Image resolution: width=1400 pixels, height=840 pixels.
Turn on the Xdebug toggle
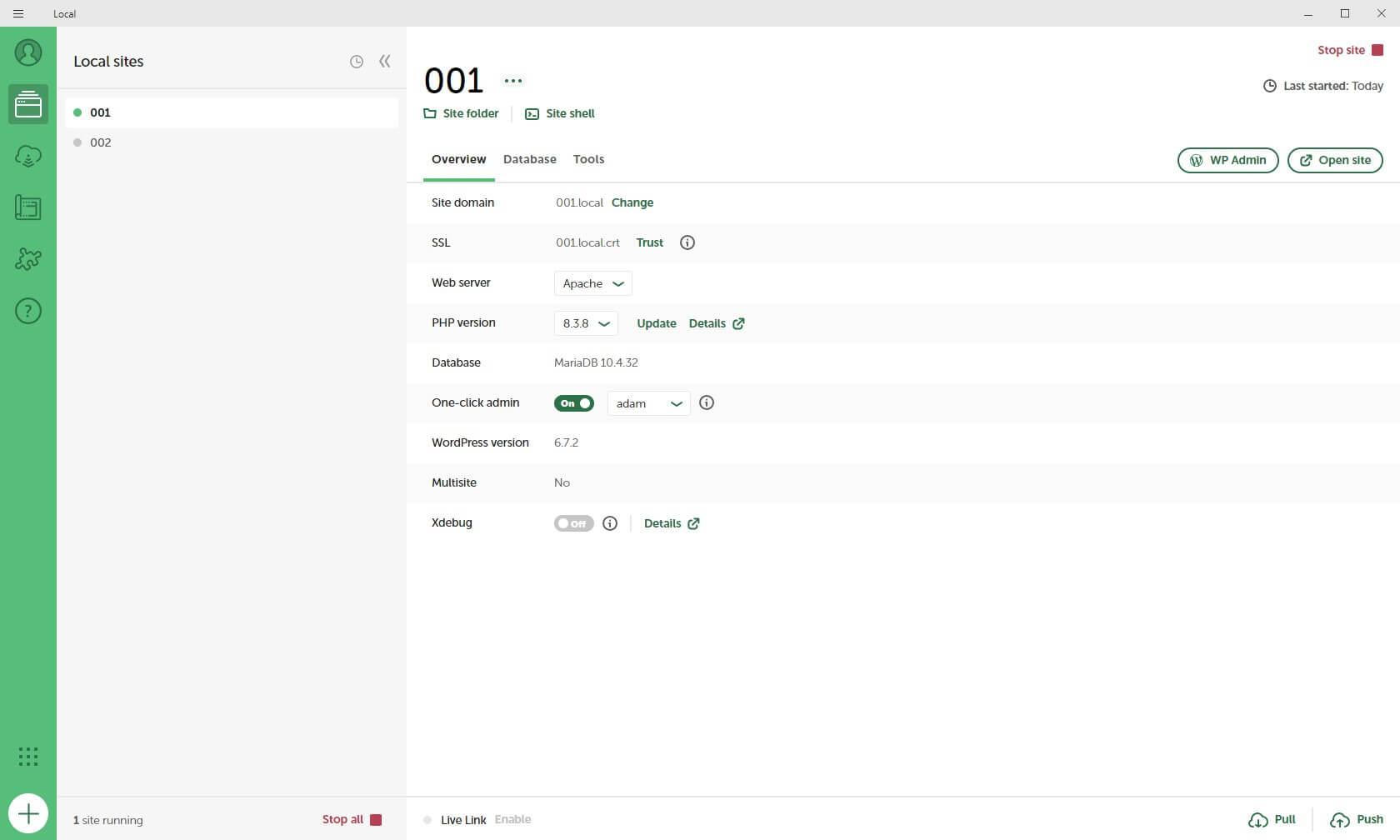click(x=574, y=523)
